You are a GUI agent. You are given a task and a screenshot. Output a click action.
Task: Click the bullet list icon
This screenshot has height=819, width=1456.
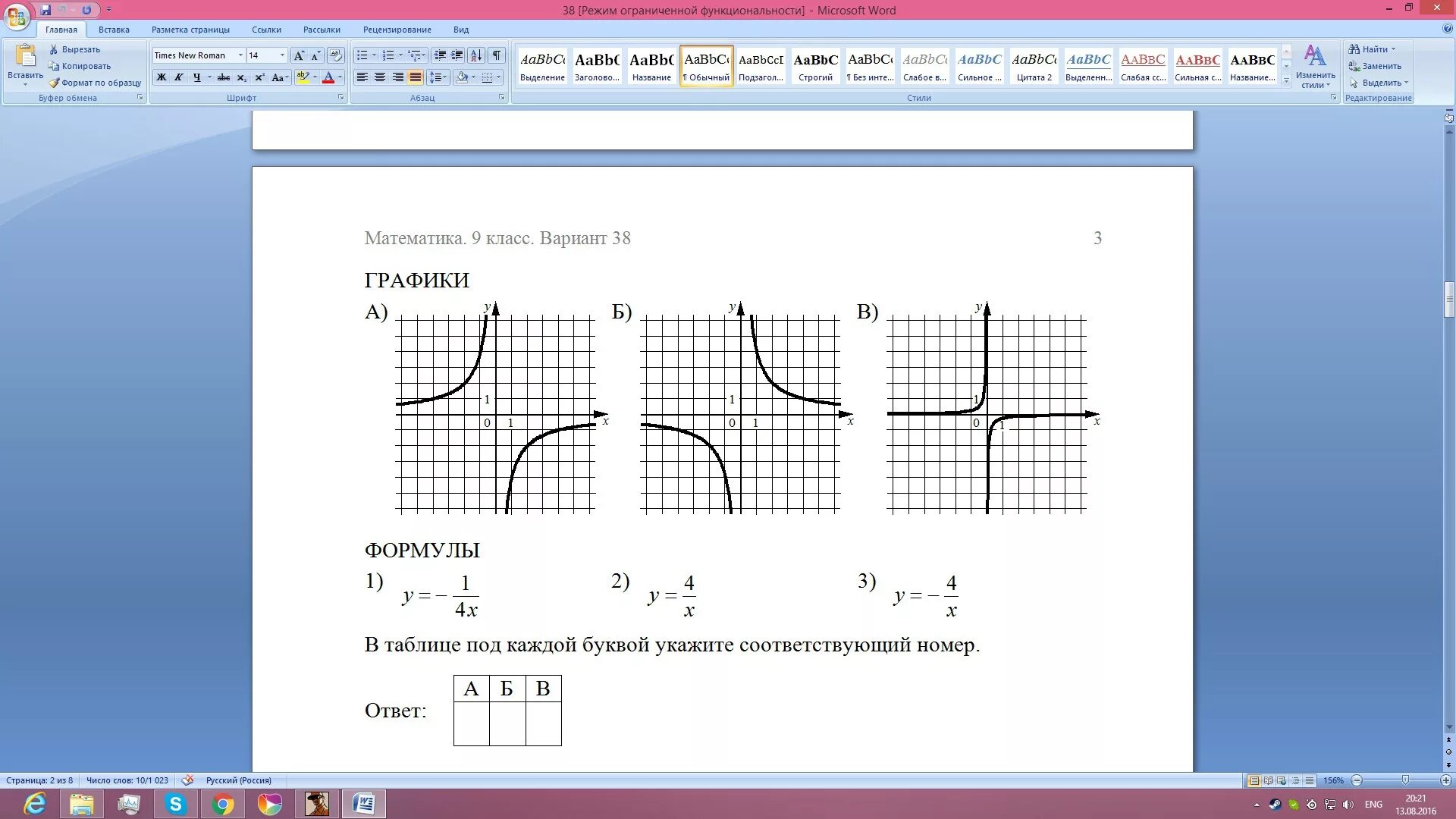click(363, 55)
